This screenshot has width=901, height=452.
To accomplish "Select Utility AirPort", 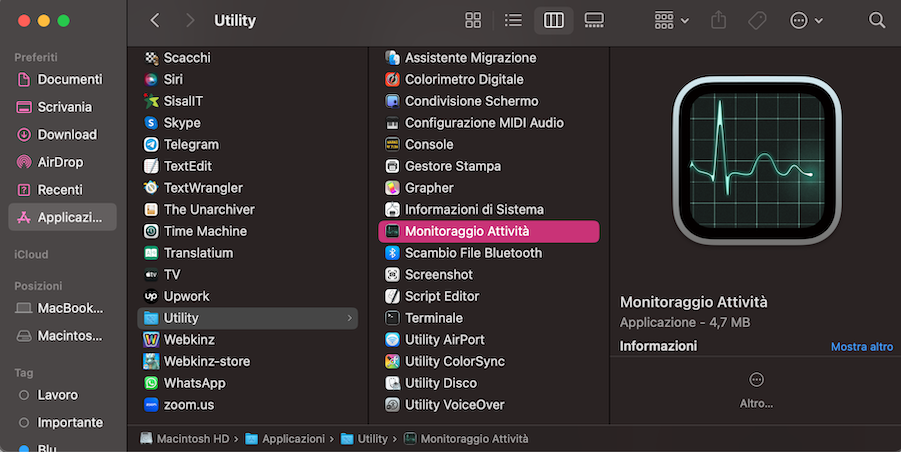I will 489,339.
